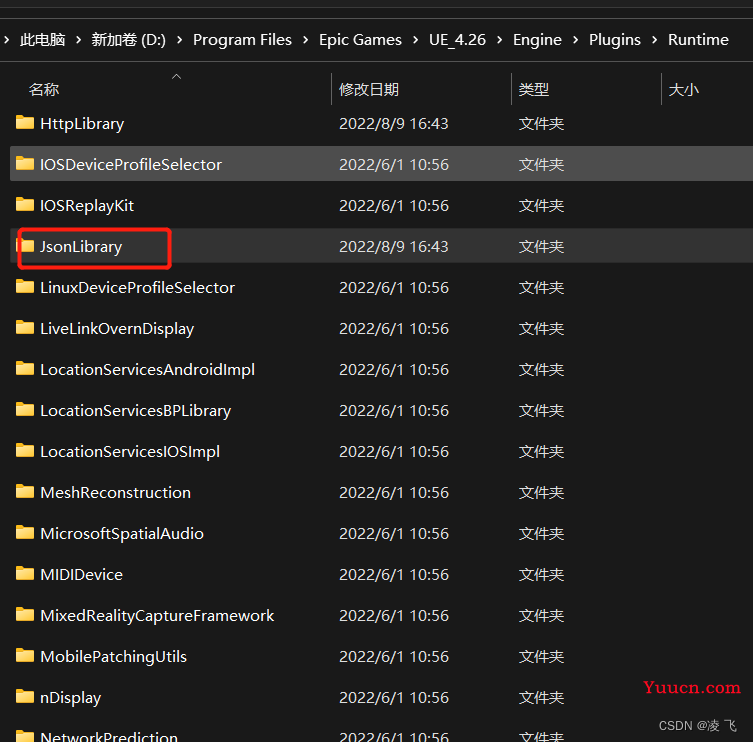The width and height of the screenshot is (753, 742).
Task: Sort by the 名称 column header
Action: pyautogui.click(x=44, y=89)
